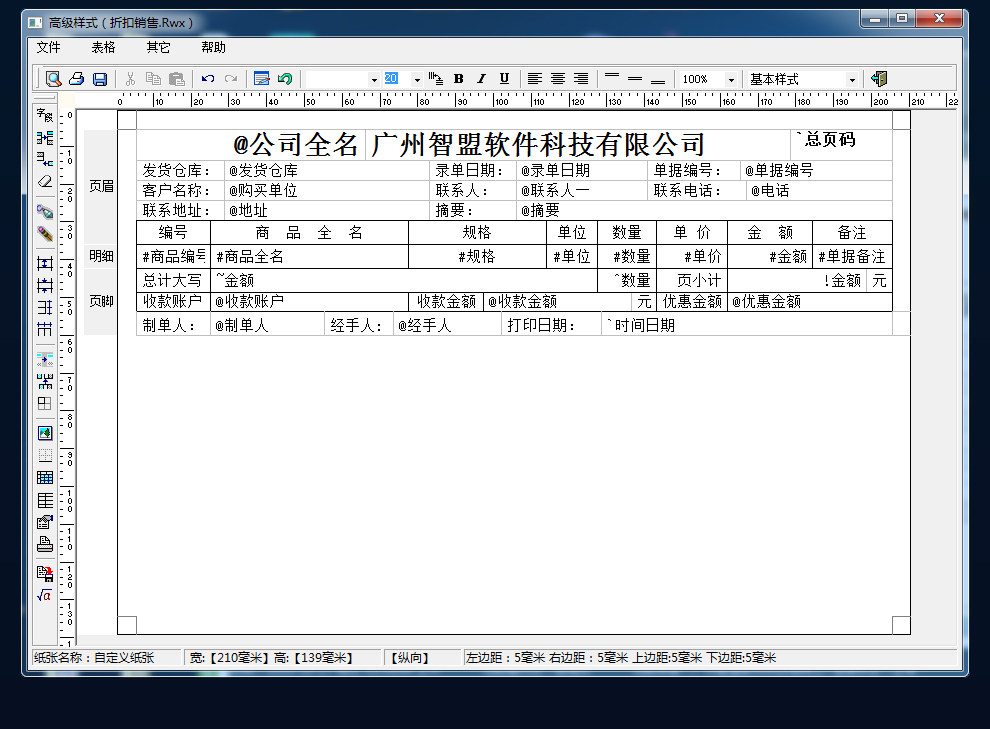Select the 页脚 footer band label
The width and height of the screenshot is (990, 729).
101,301
